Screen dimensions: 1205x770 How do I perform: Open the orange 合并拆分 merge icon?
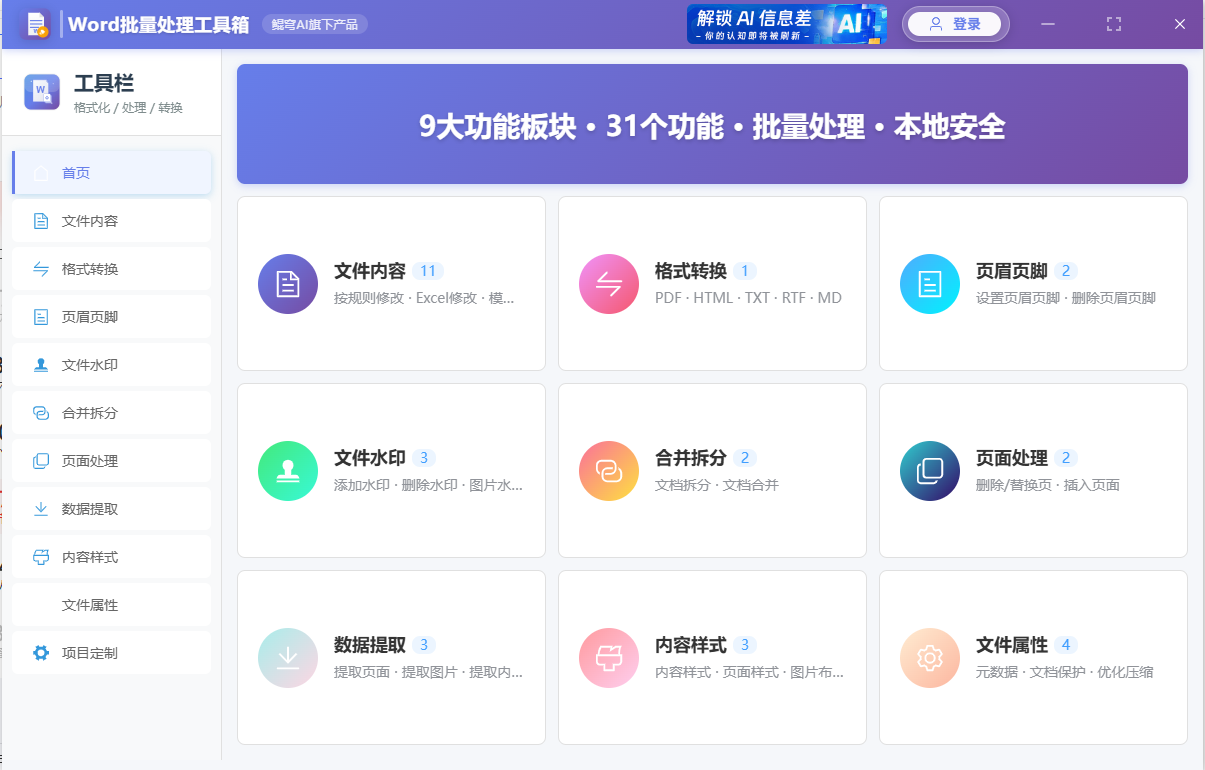coord(608,470)
